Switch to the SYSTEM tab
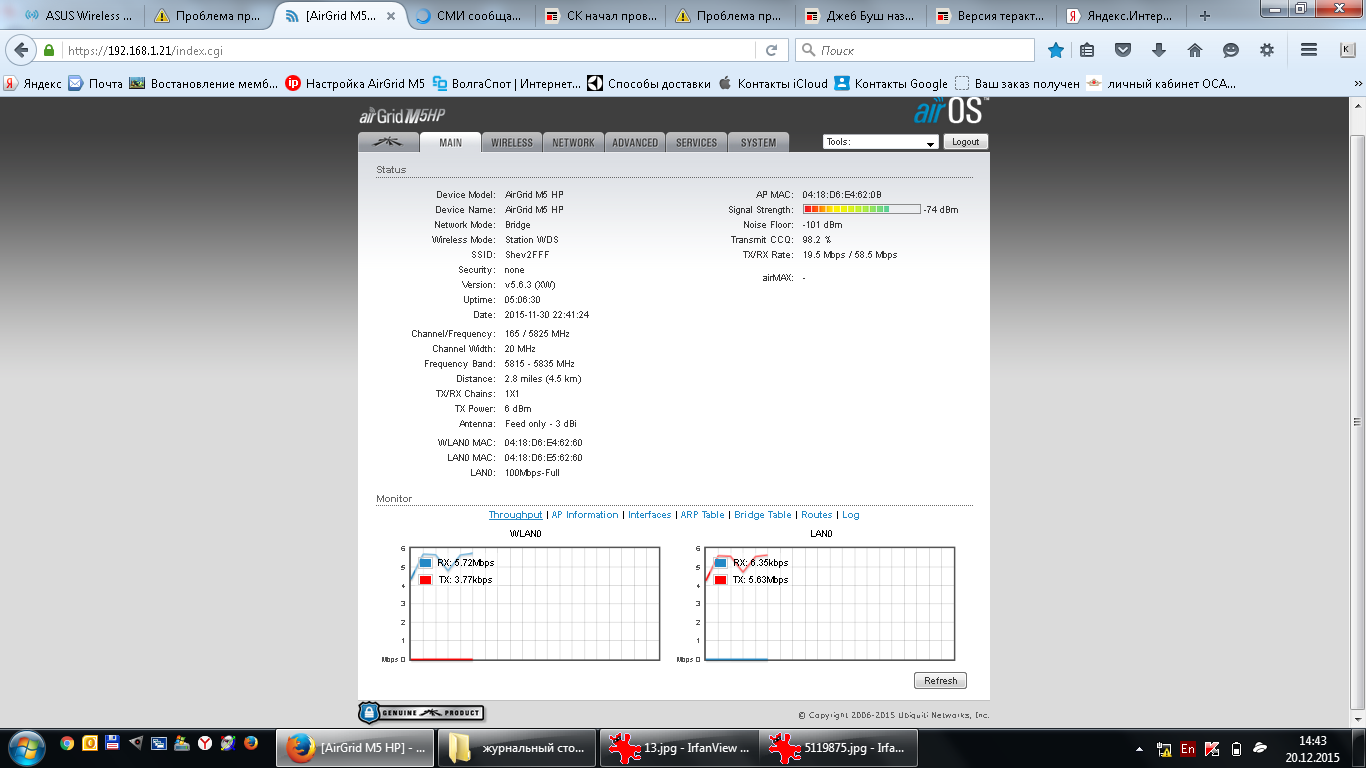This screenshot has height=768, width=1366. pos(758,142)
